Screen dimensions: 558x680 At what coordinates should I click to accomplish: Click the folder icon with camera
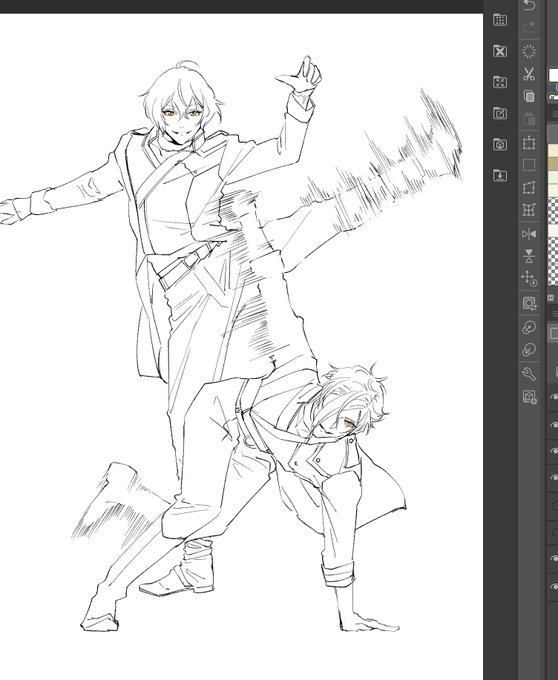coord(500,144)
